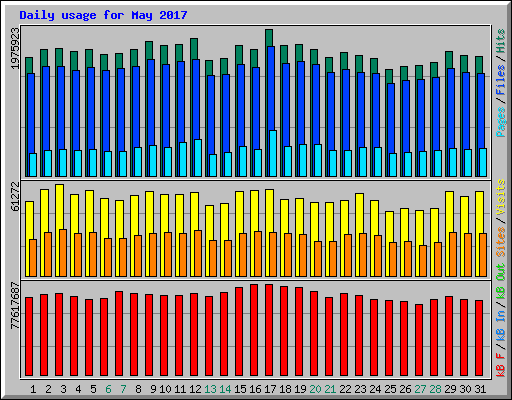Click day label 8 on the x-axis
Image resolution: width=512 pixels, height=400 pixels.
[138, 389]
